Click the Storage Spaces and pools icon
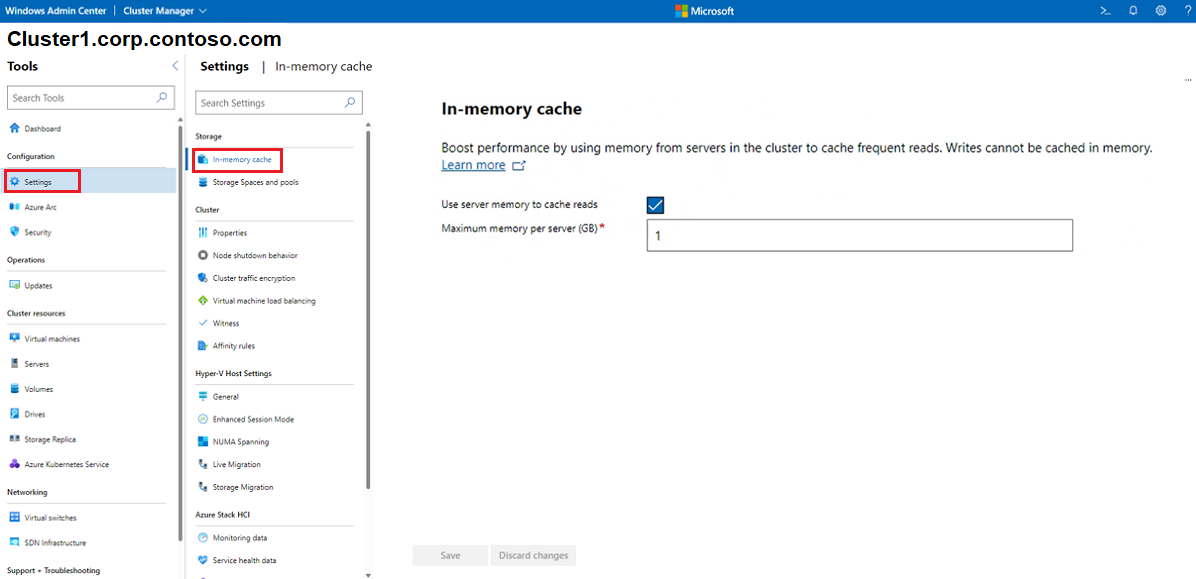 202,183
